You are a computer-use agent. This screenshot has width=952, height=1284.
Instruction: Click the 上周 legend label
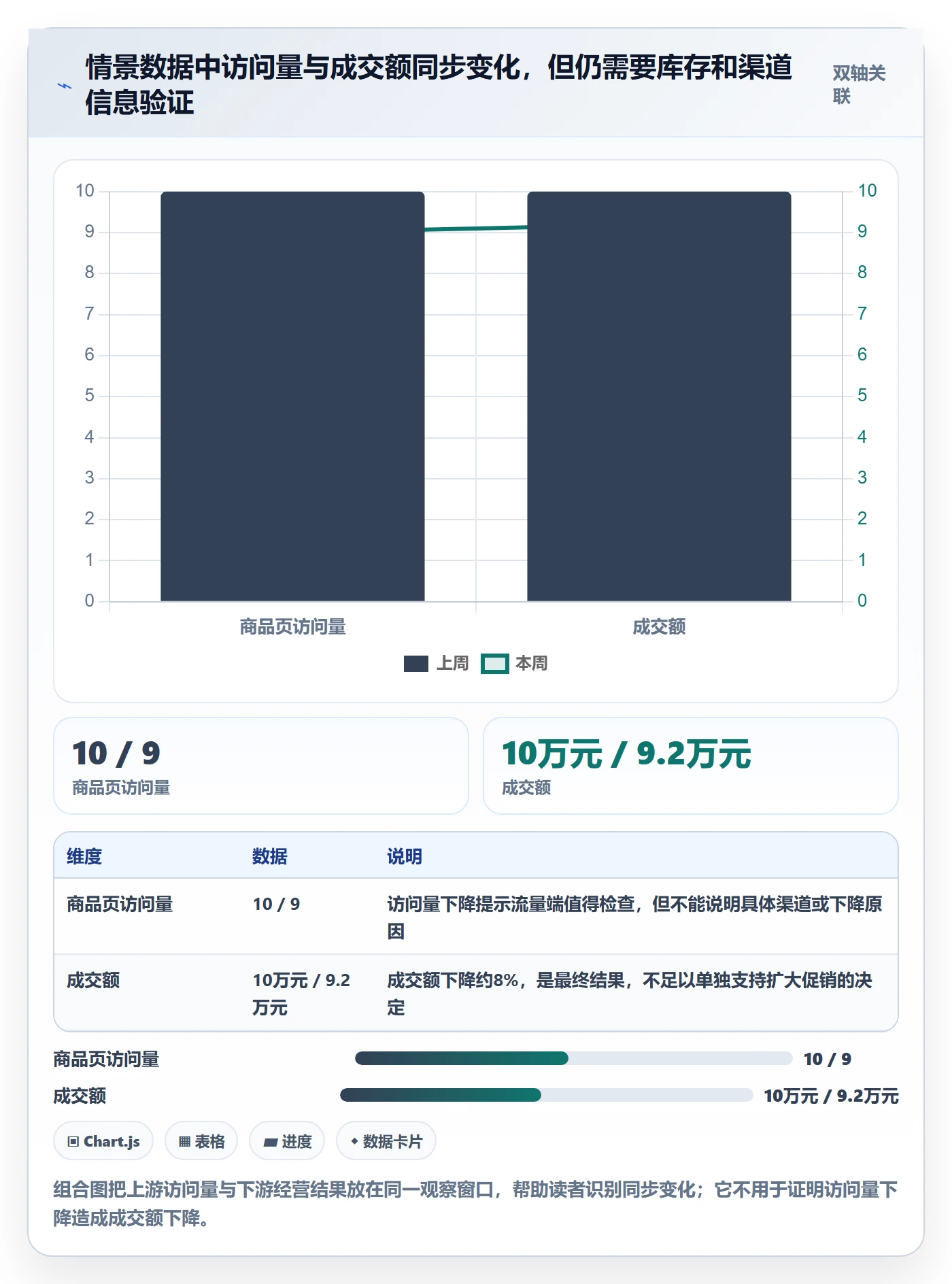pyautogui.click(x=452, y=664)
